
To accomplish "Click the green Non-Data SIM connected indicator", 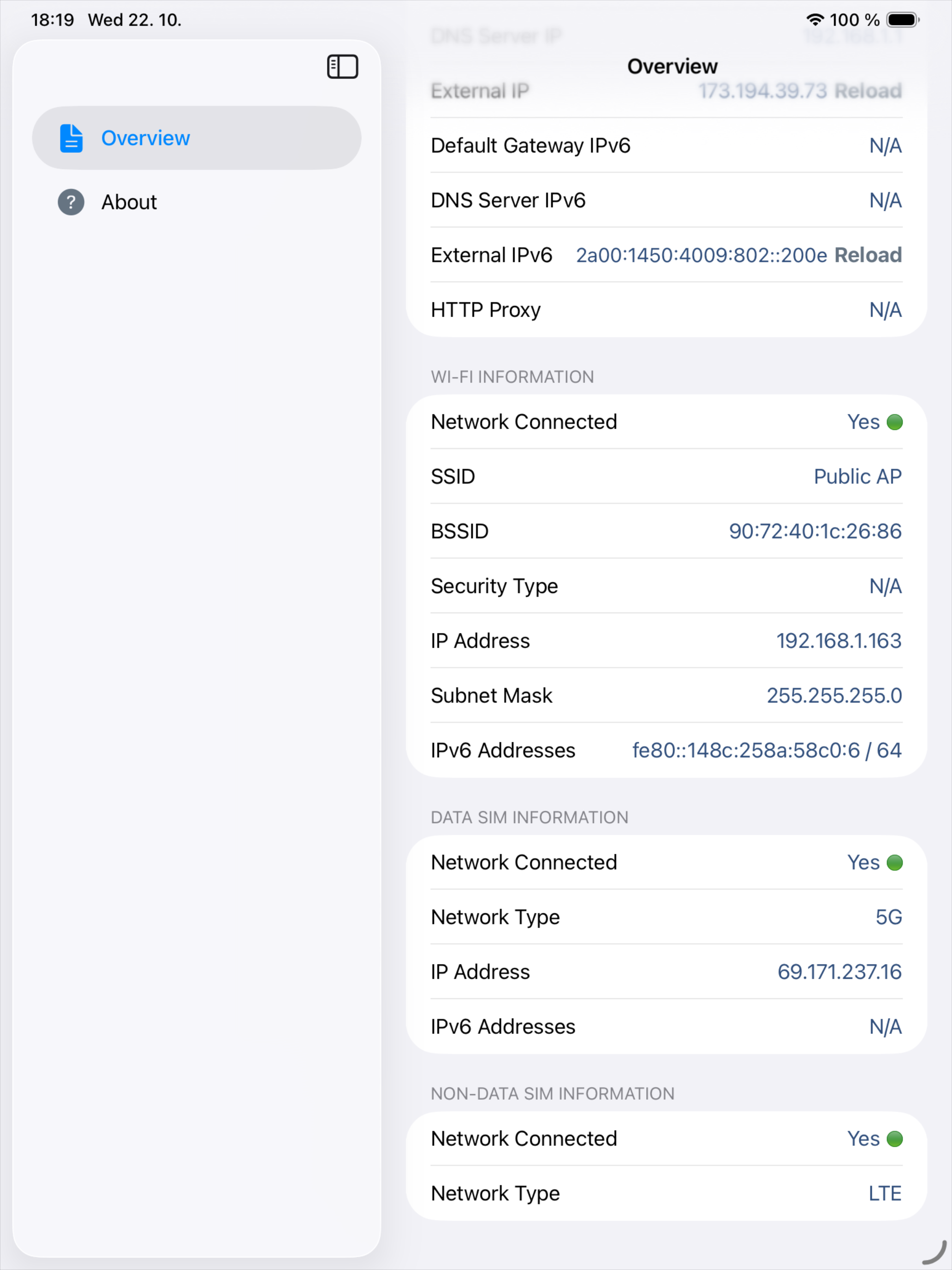I will 895,1138.
